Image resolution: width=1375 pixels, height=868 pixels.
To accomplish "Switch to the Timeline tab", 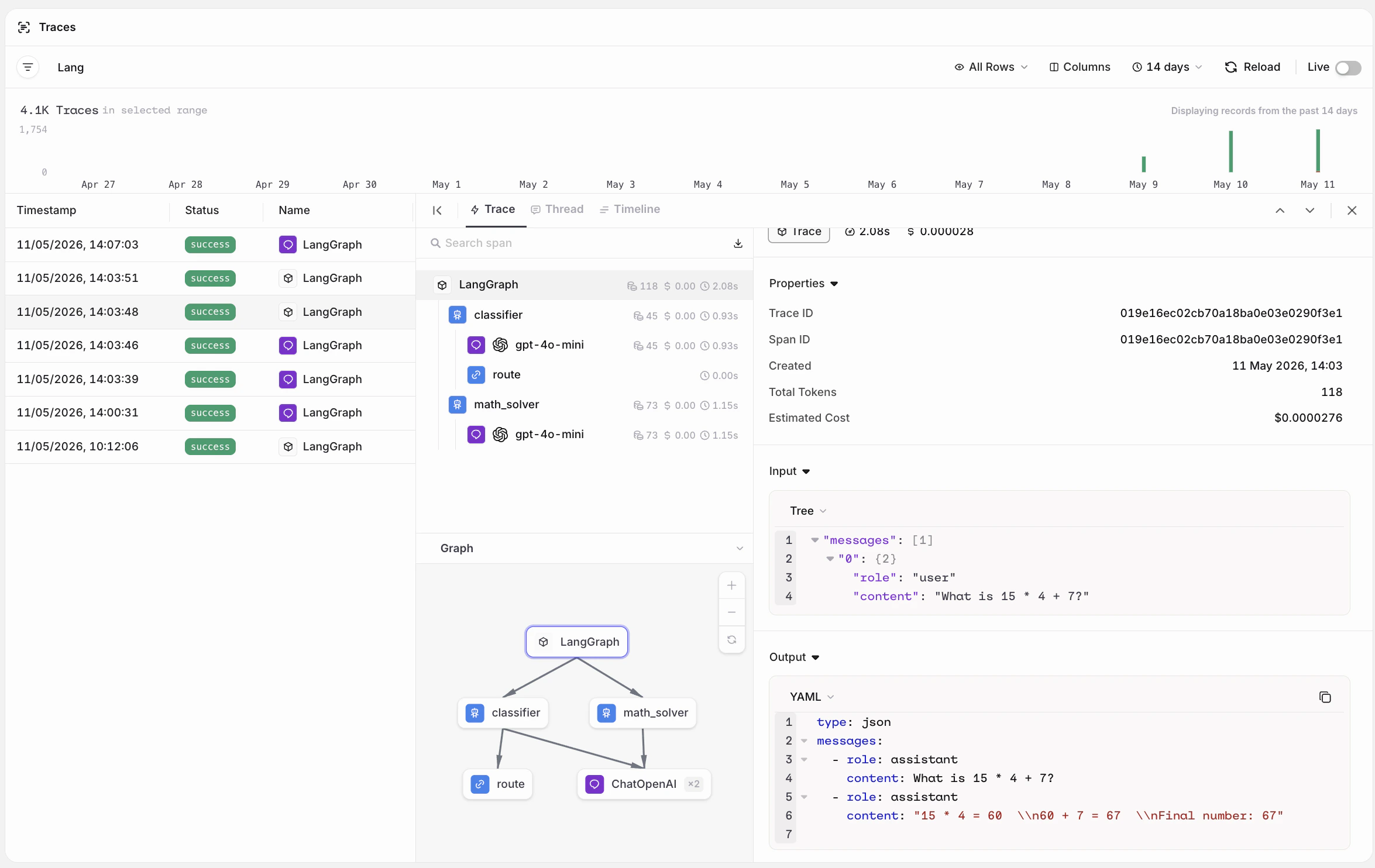I will [630, 209].
